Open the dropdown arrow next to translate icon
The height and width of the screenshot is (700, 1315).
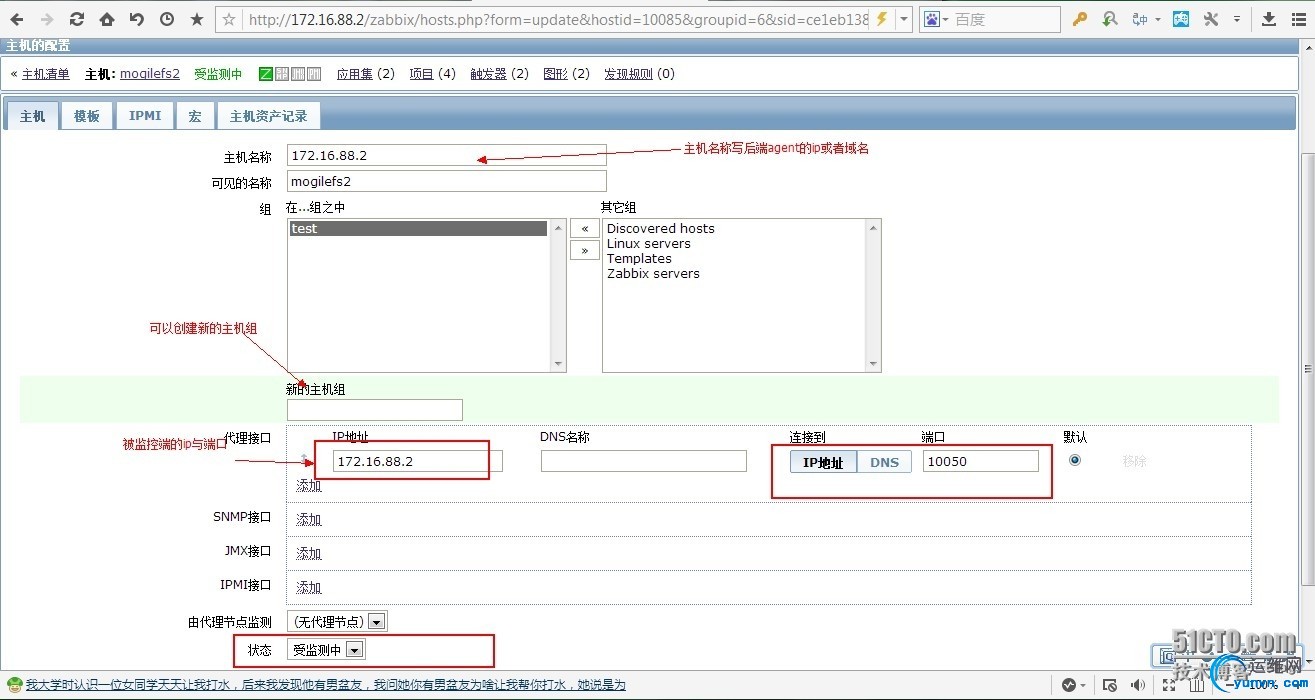[x=1158, y=19]
